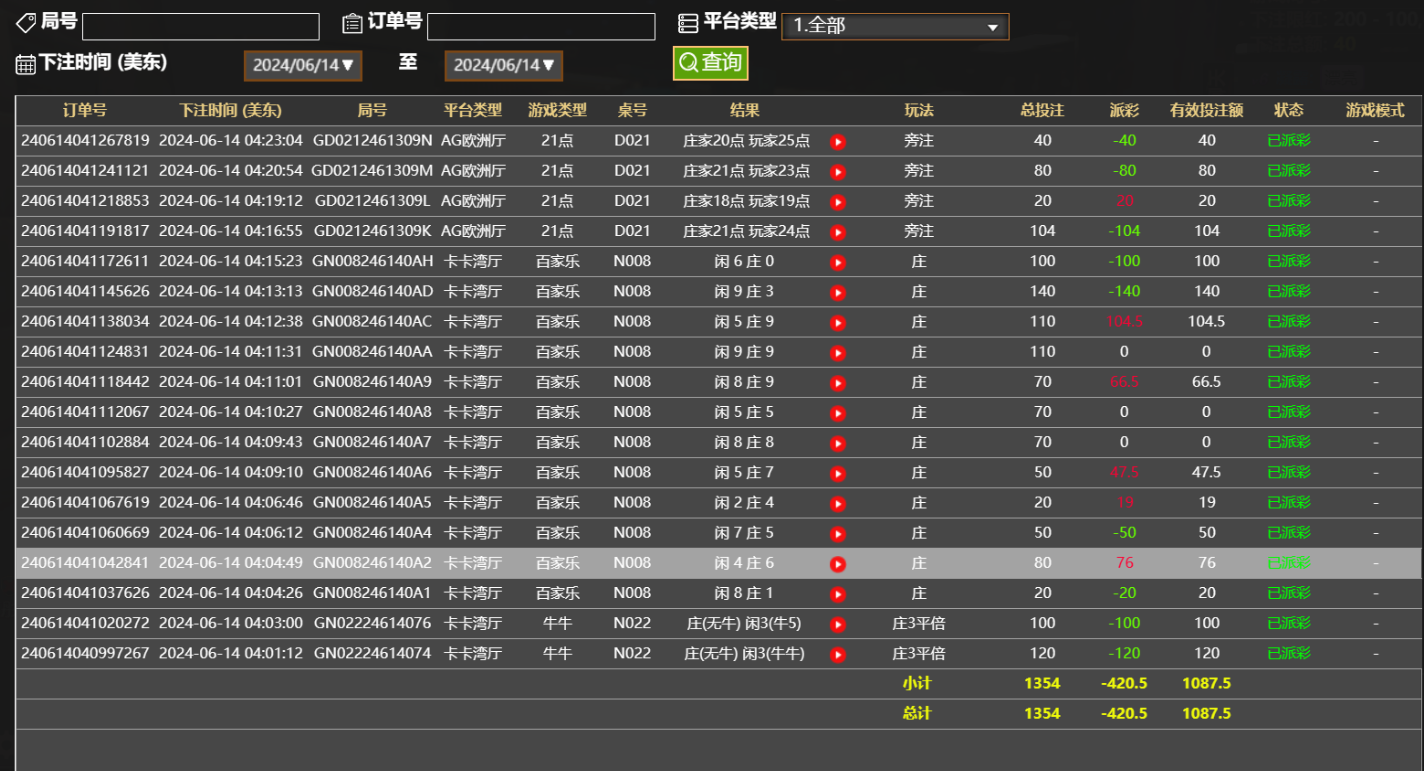This screenshot has width=1424, height=771.
Task: Play replay for round GN008246140AC
Action: (x=838, y=323)
